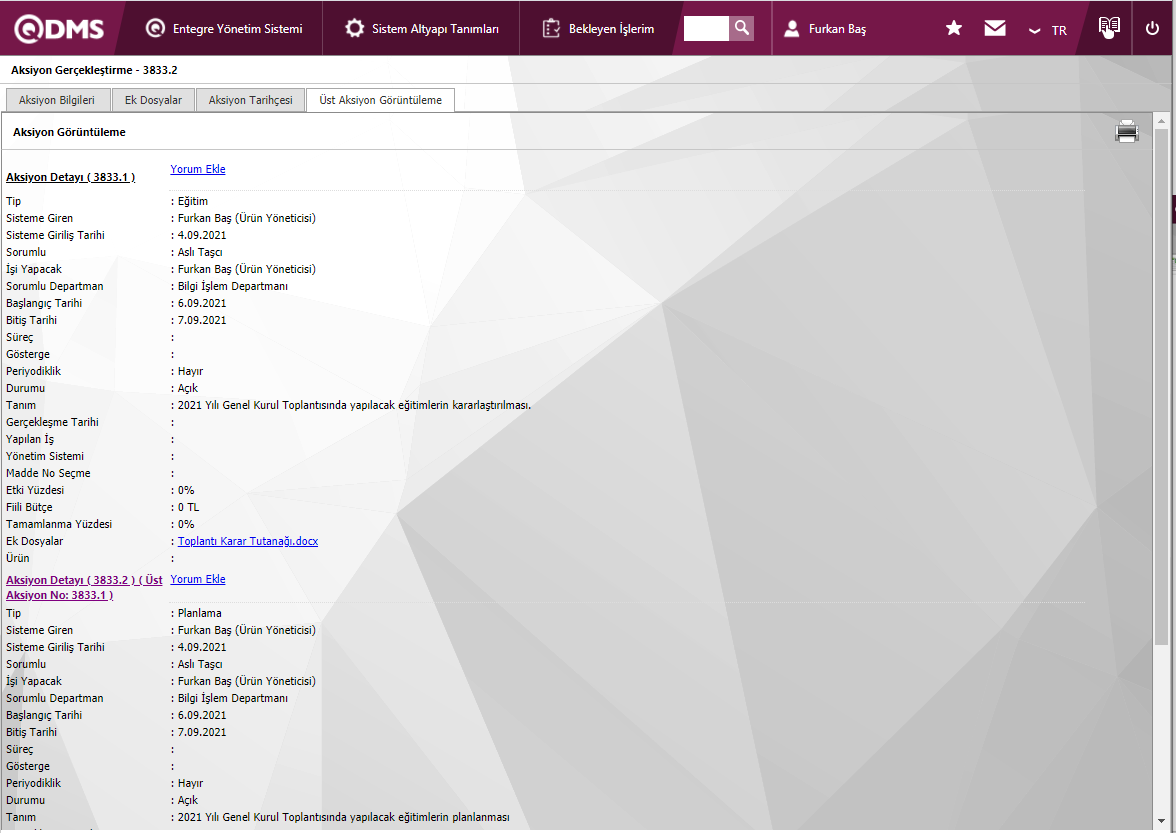Open the help book icon
1176x833 pixels.
(x=1108, y=28)
